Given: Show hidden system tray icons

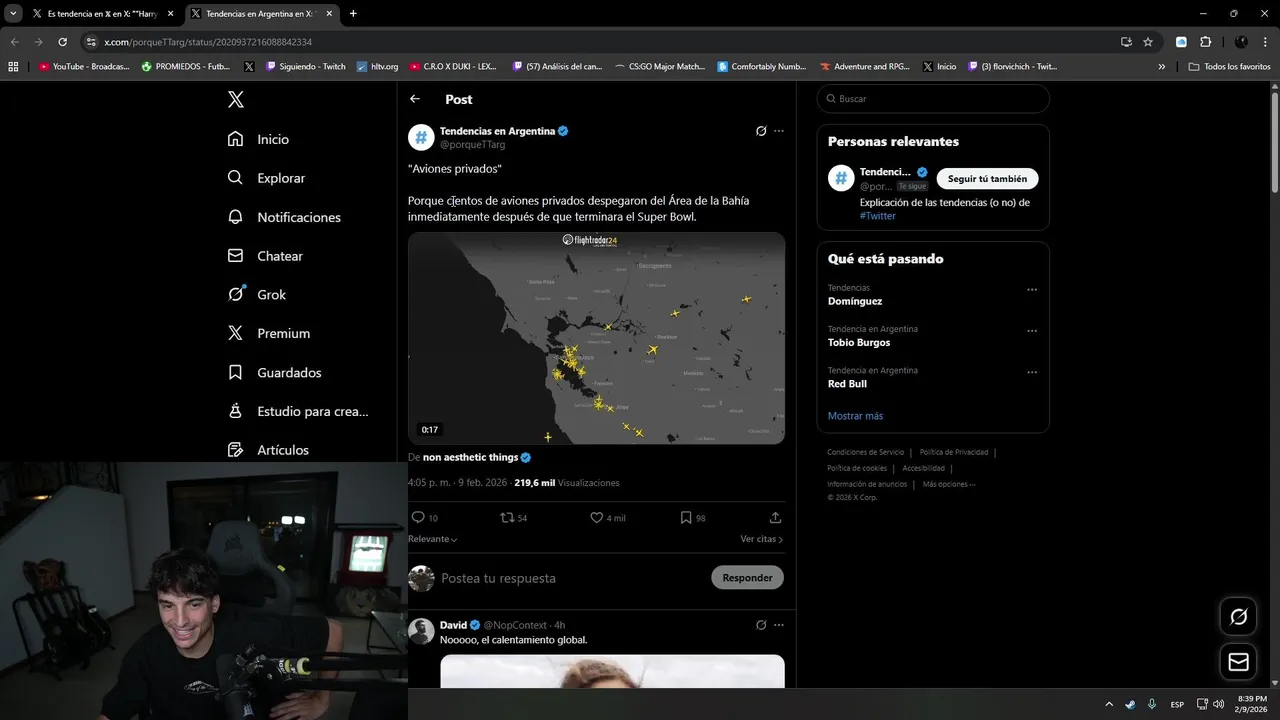Looking at the screenshot, I should click(1108, 704).
